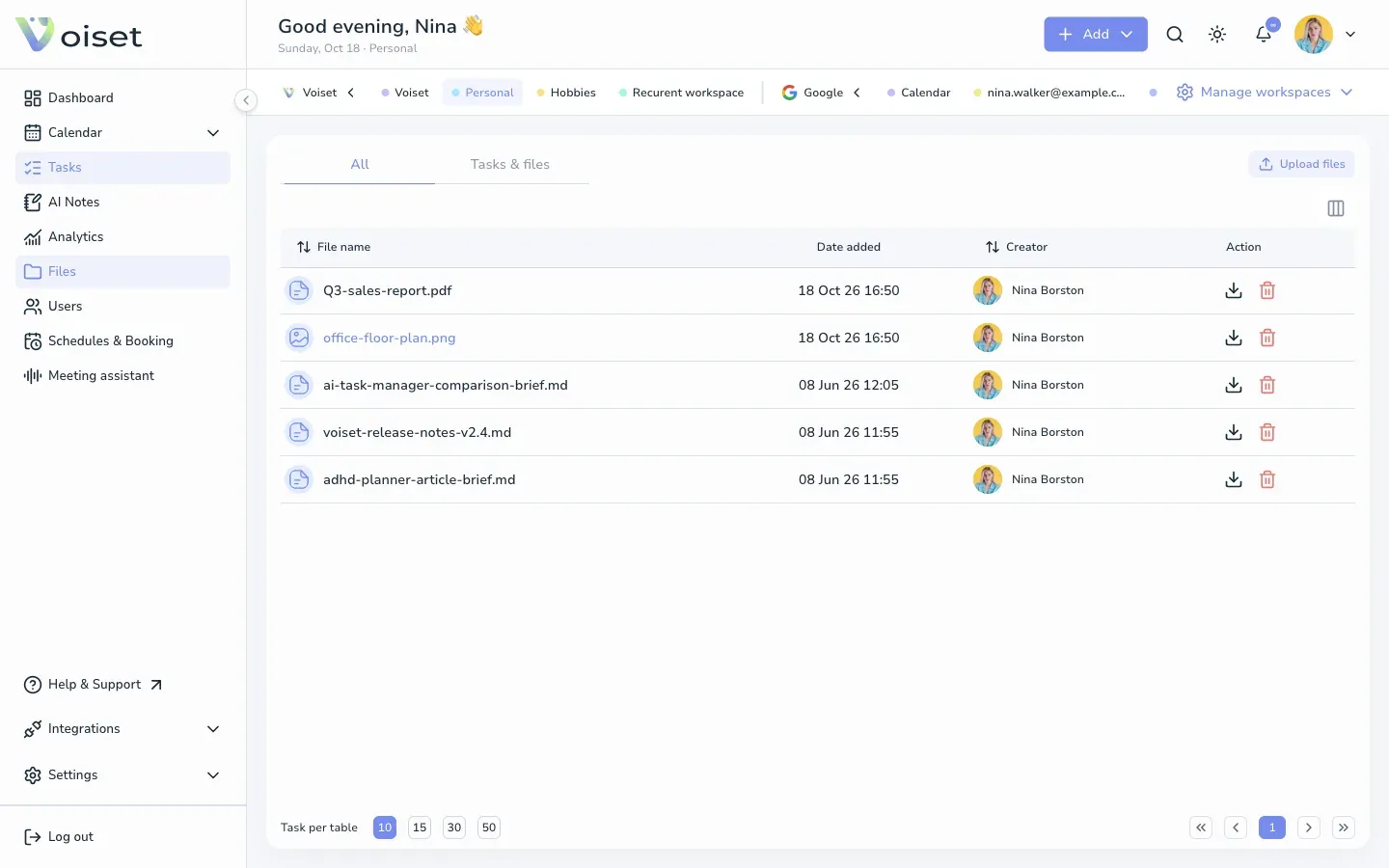The width and height of the screenshot is (1389, 868).
Task: Download Q3-sales-report.pdf file
Action: point(1233,290)
